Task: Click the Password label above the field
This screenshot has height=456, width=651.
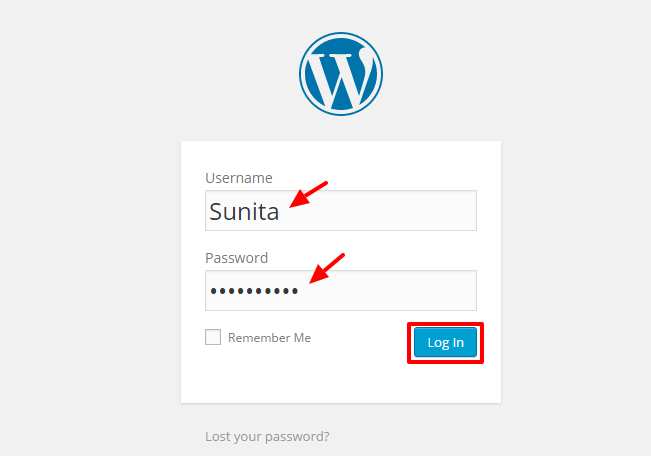Action: tap(237, 258)
